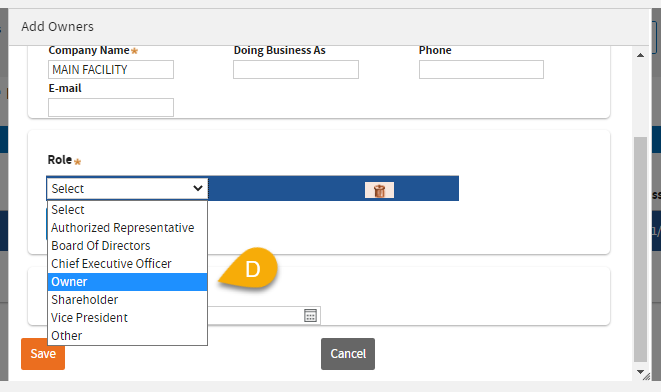Save the owner details
This screenshot has width=661, height=392.
pos(43,354)
